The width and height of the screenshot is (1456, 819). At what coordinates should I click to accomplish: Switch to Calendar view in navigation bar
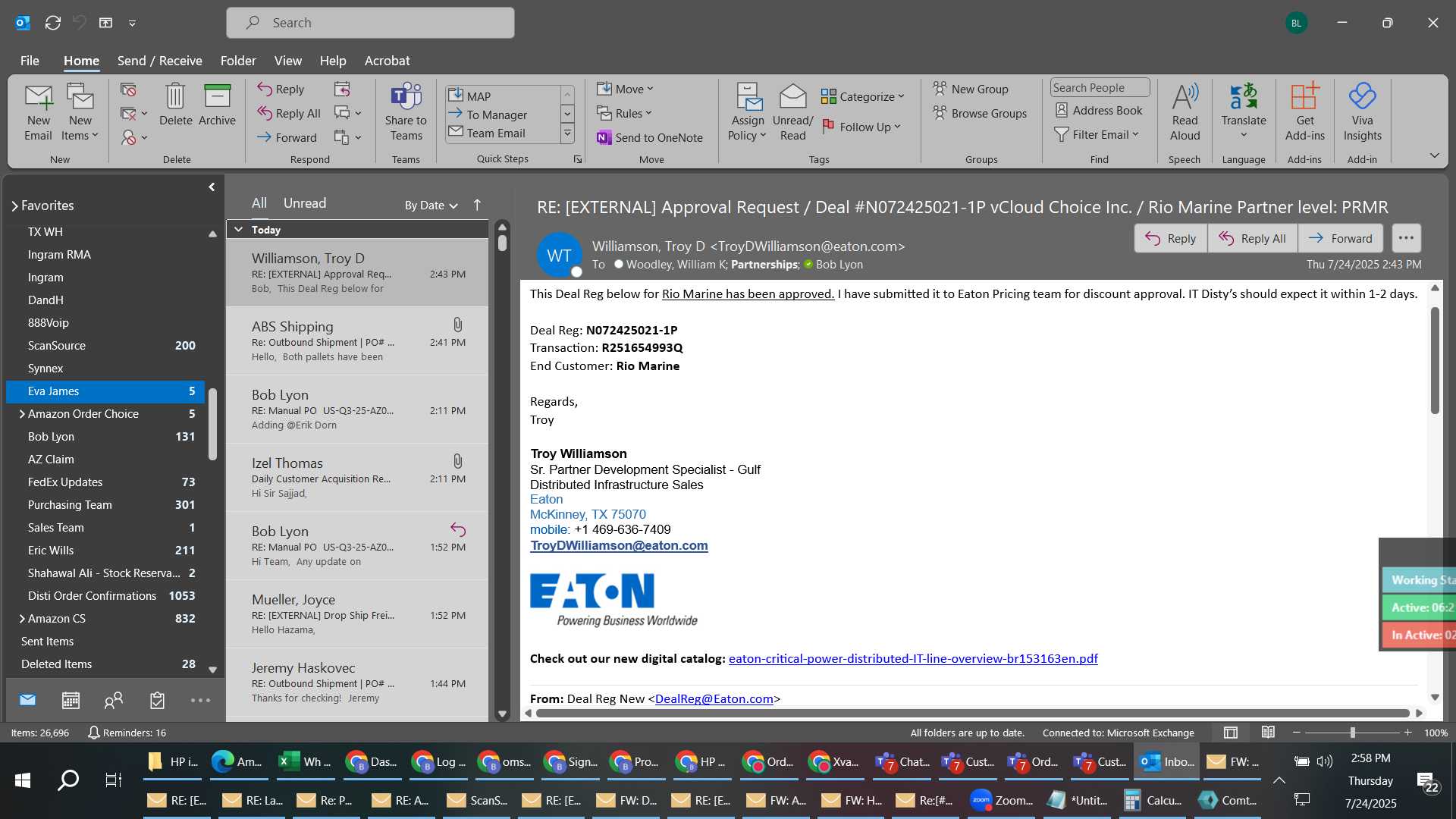coord(71,700)
